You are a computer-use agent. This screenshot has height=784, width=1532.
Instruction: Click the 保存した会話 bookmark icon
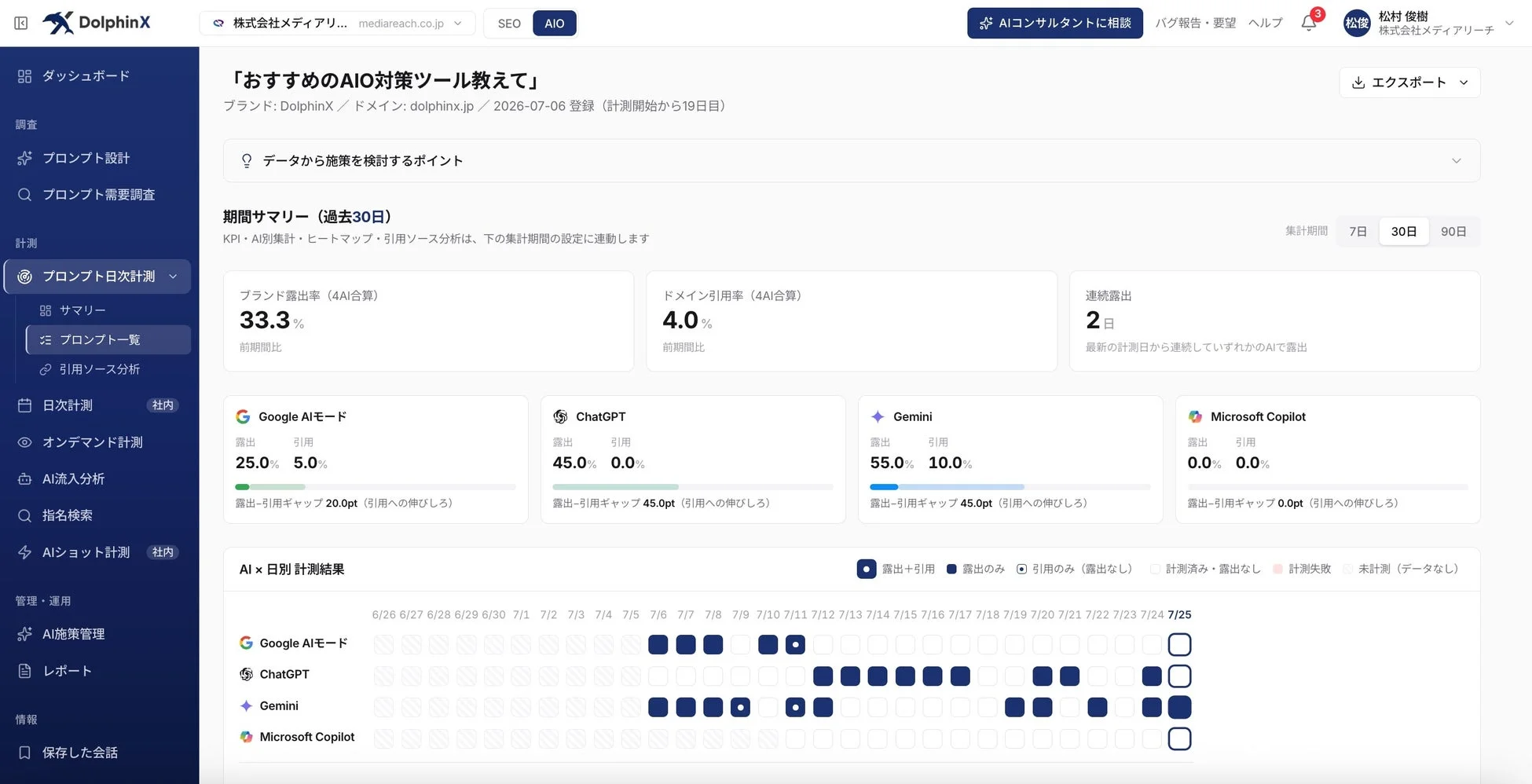[24, 753]
